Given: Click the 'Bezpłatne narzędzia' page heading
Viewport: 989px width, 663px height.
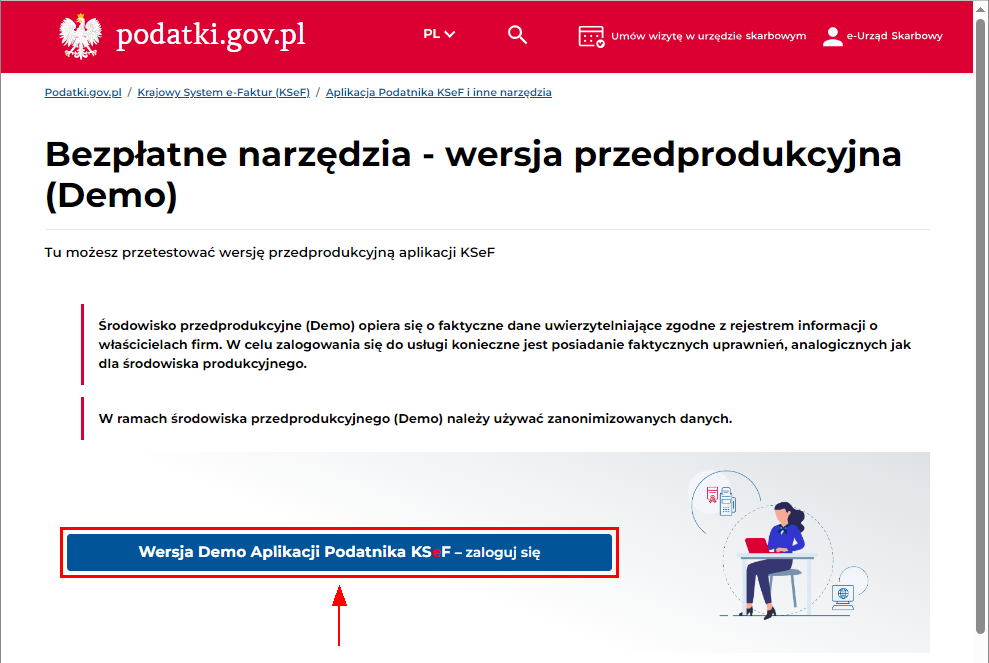Looking at the screenshot, I should click(x=473, y=174).
